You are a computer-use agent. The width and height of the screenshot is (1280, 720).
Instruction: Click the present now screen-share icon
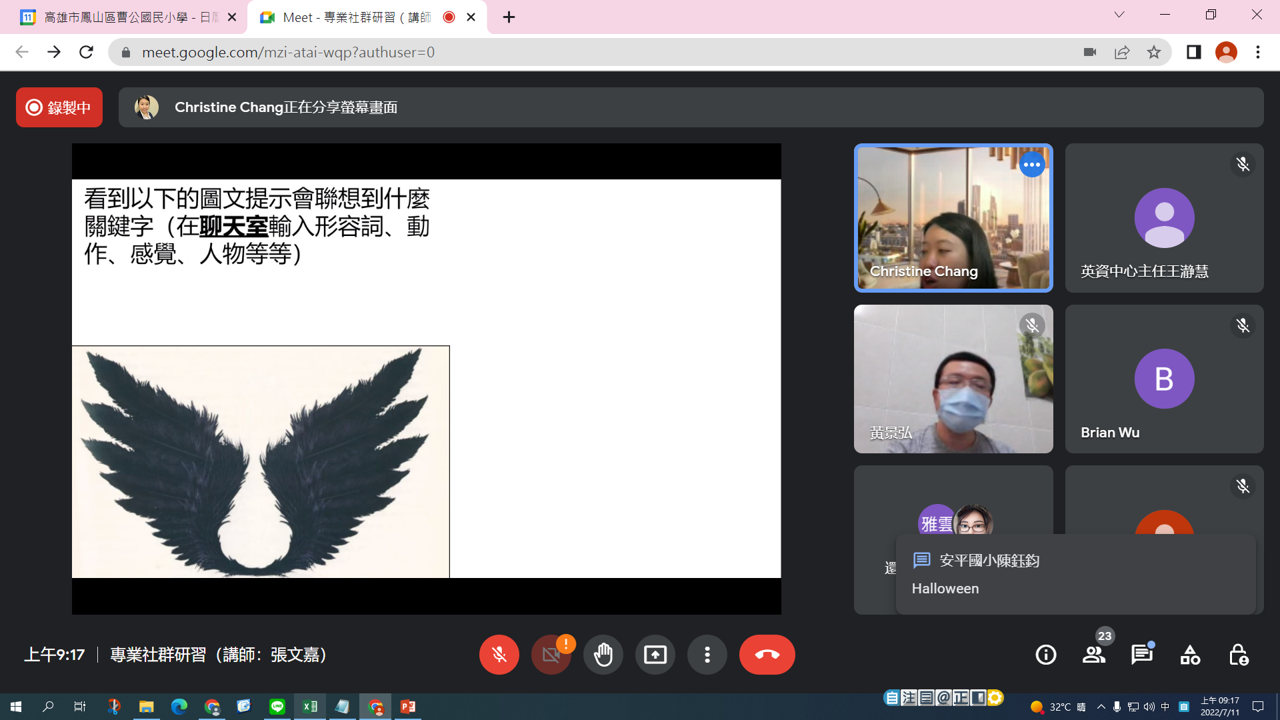pos(655,655)
